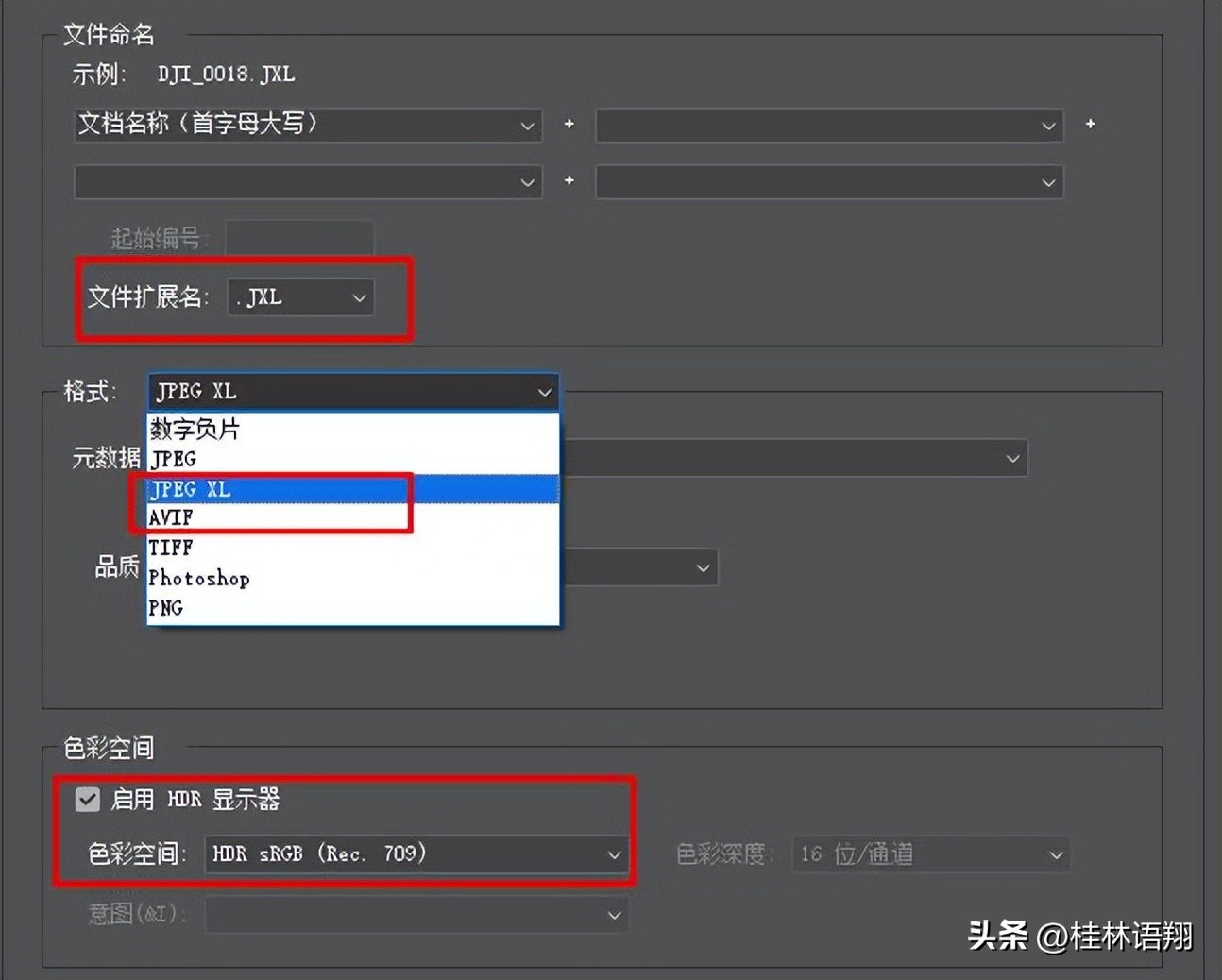Click the 文件扩展名 label
The image size is (1222, 980).
pyautogui.click(x=148, y=297)
